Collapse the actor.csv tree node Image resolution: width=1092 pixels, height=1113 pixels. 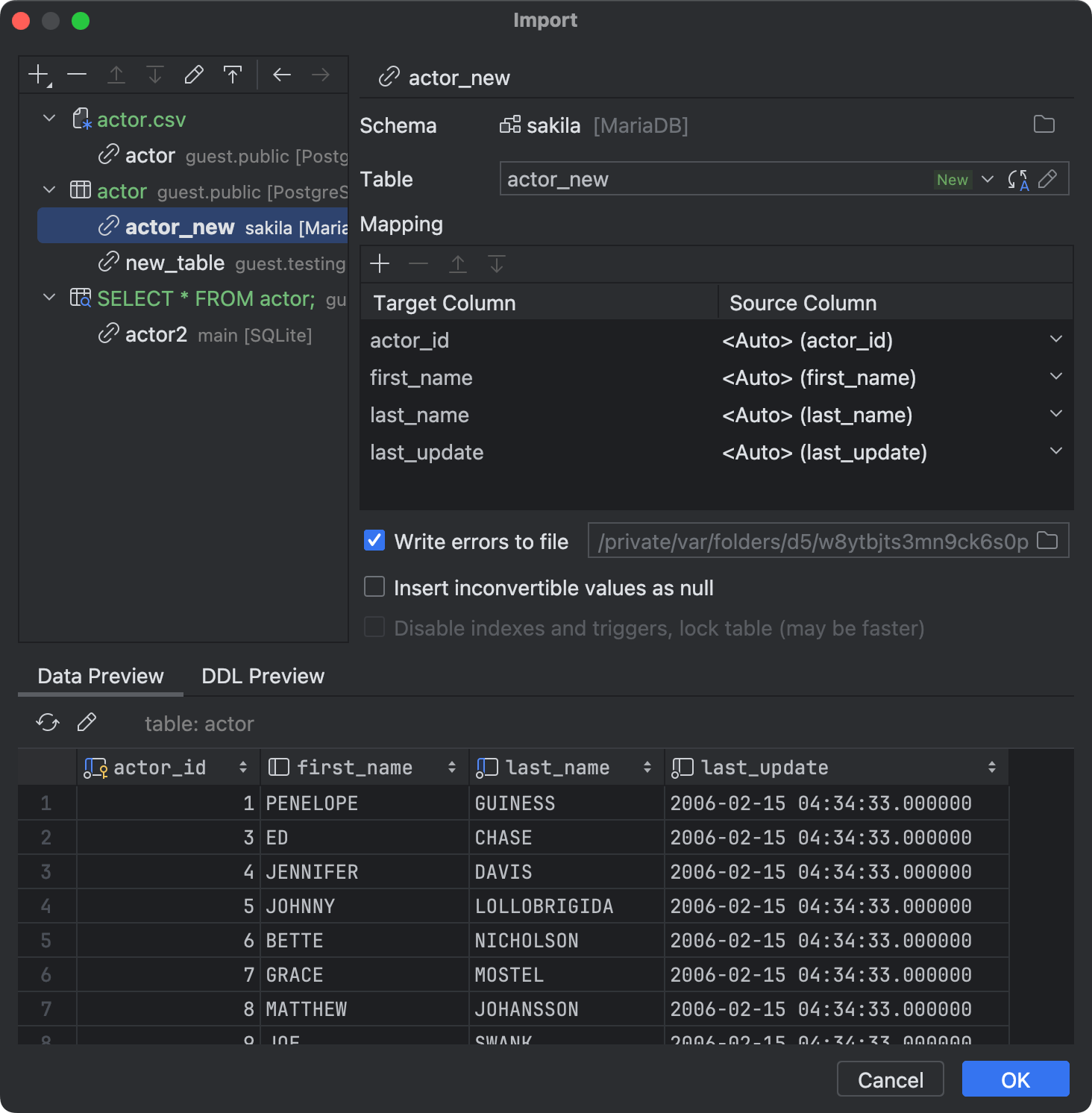[48, 118]
